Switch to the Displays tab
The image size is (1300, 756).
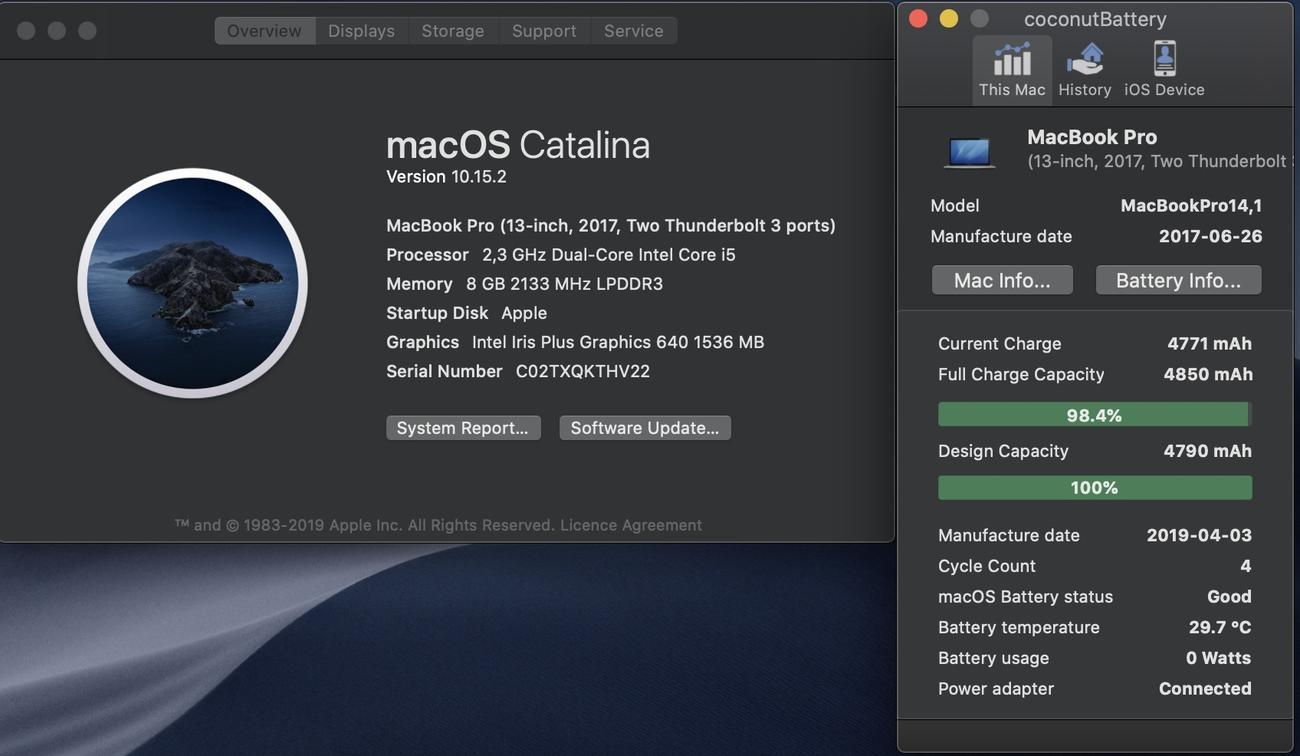361,31
